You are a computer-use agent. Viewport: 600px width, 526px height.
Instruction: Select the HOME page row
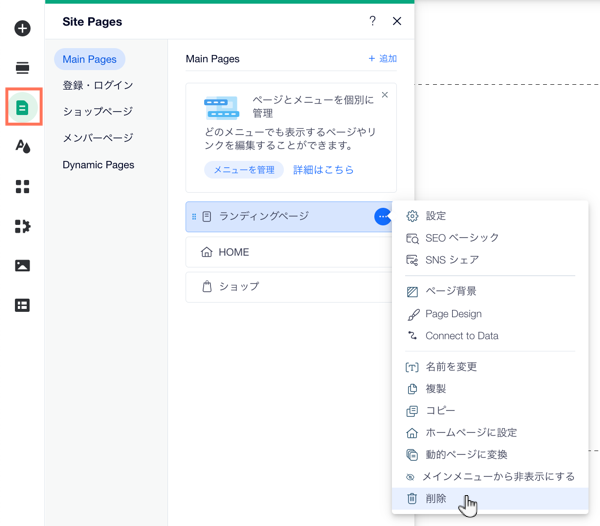(x=289, y=252)
